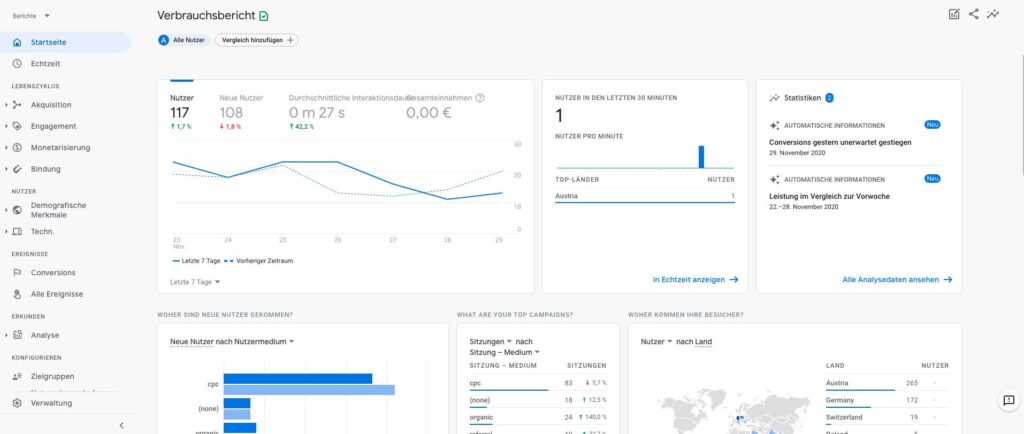This screenshot has height=434, width=1024.
Task: Open Neue Nutzer nach Nutzermedium dropdown
Action: point(232,341)
